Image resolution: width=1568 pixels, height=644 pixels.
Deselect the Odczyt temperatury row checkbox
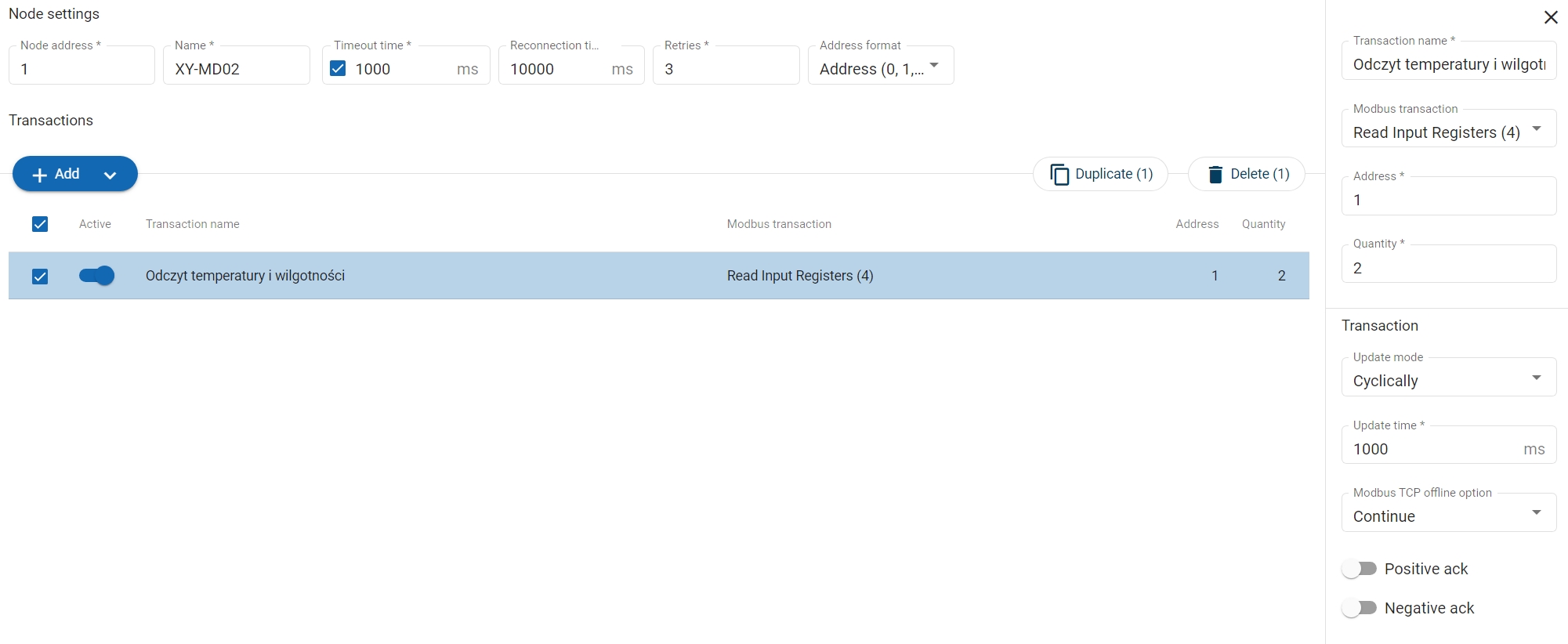tap(40, 276)
